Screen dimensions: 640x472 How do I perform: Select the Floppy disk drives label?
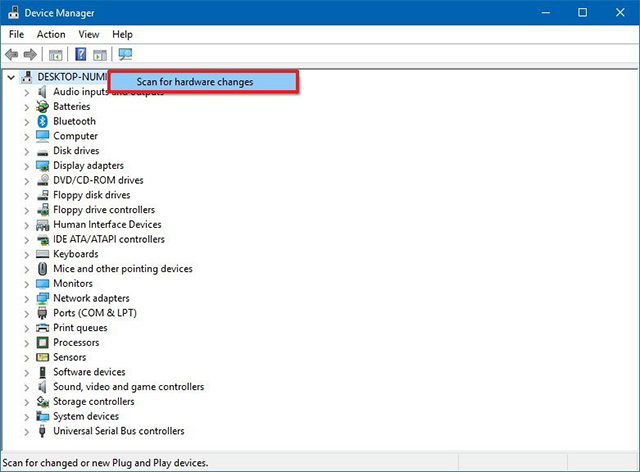pos(91,195)
